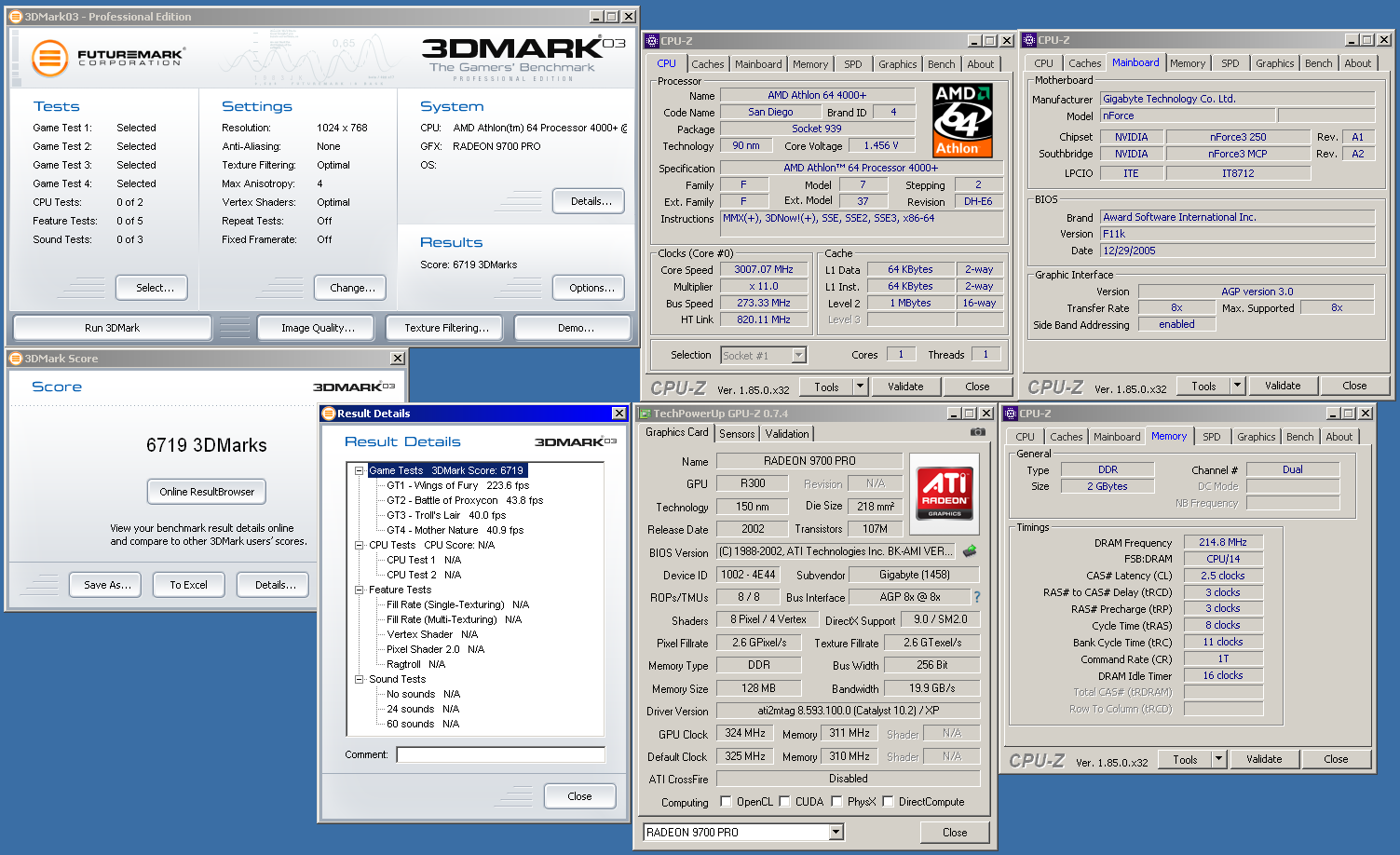Open Tools dropdown arrow in CPU-Z Mainboard window
The width and height of the screenshot is (1400, 855).
click(x=1238, y=386)
